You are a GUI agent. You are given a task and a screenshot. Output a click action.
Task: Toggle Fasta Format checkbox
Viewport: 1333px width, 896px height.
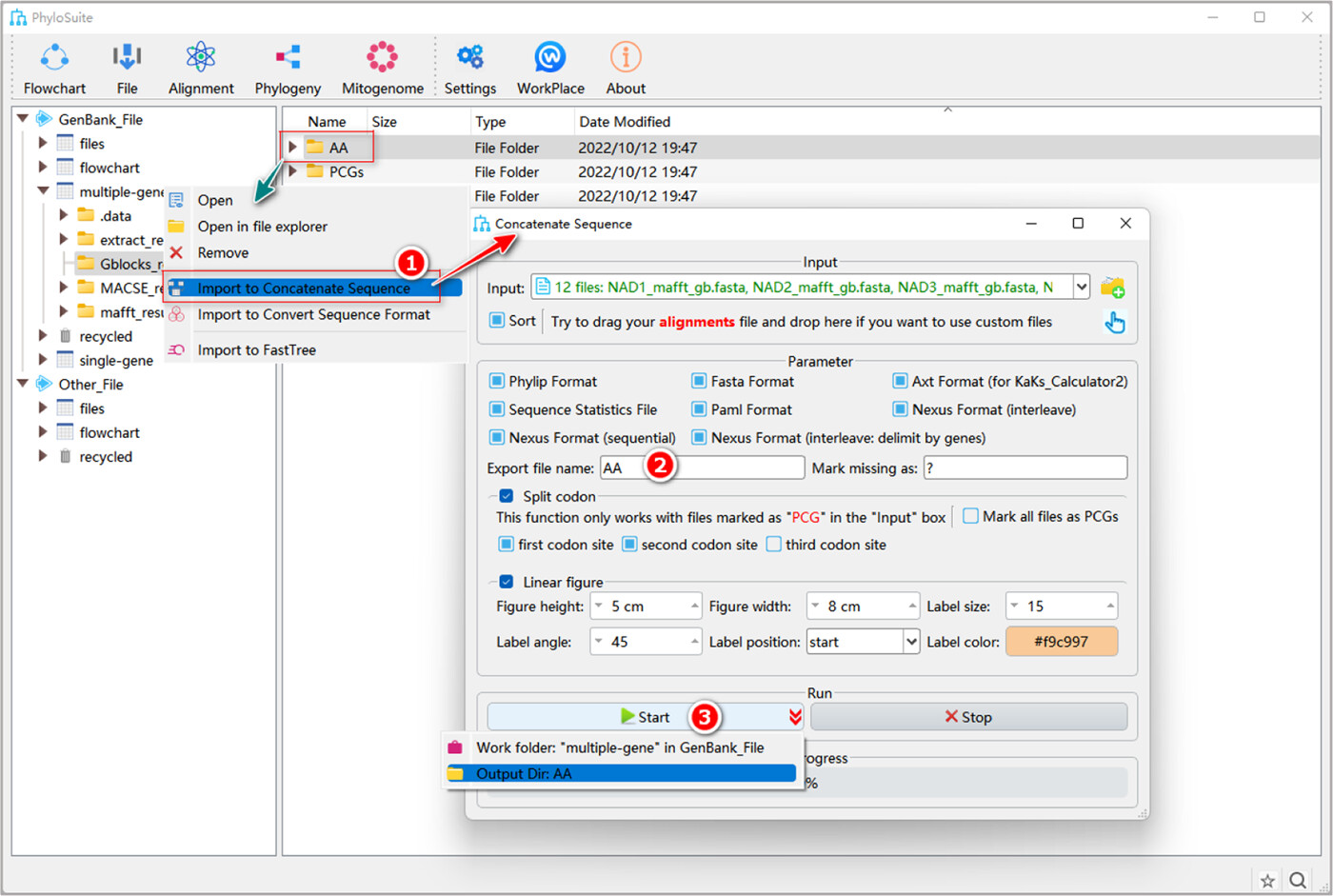(699, 381)
